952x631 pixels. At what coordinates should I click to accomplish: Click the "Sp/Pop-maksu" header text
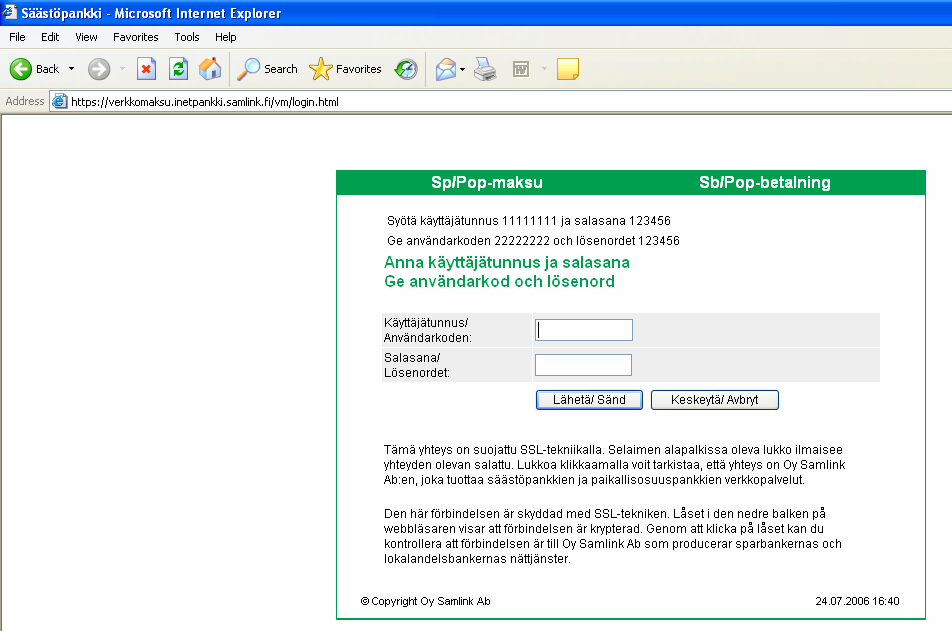pos(487,182)
